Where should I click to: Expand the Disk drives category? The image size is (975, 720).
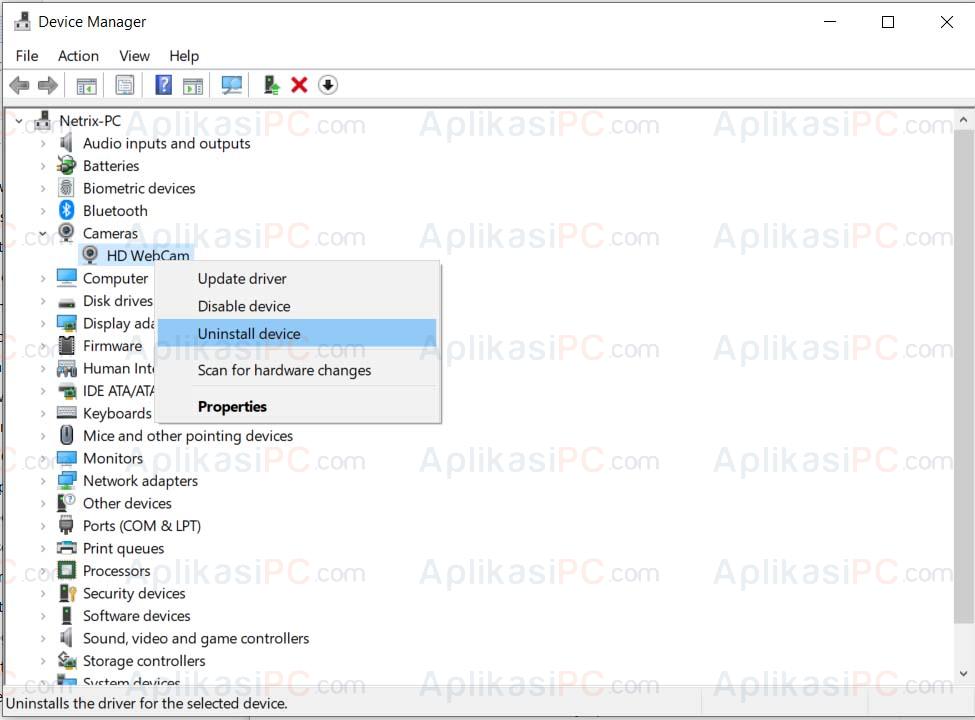click(x=43, y=301)
